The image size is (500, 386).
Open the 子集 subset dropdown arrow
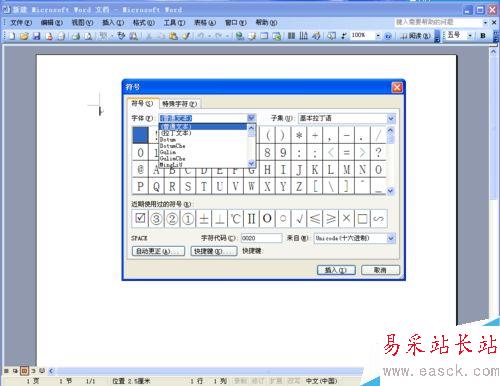(x=391, y=118)
